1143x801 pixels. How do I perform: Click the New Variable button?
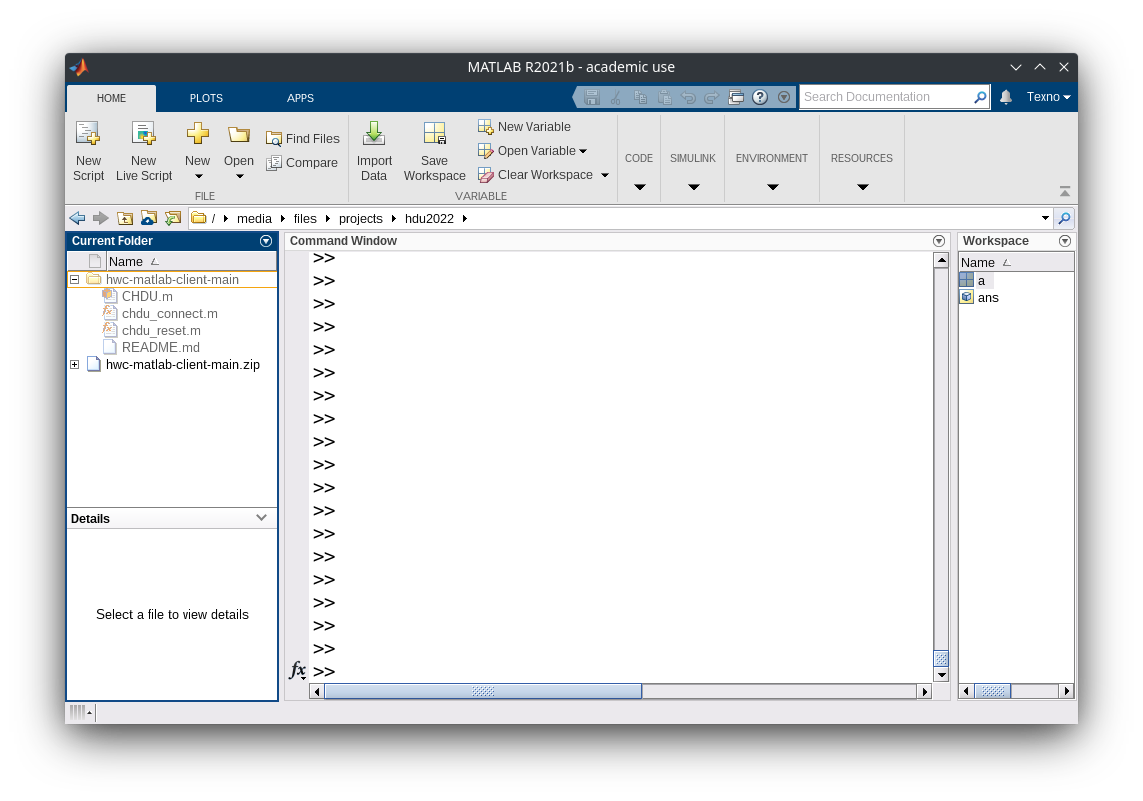[524, 127]
